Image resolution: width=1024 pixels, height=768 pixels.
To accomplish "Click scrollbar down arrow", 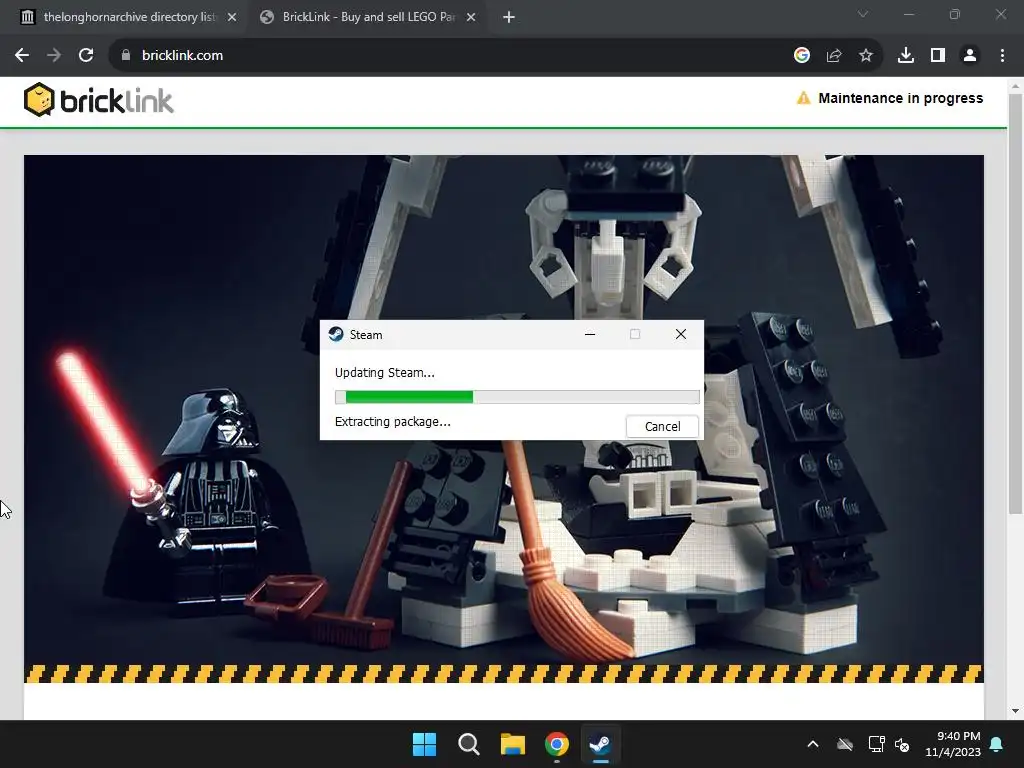I will (1015, 711).
